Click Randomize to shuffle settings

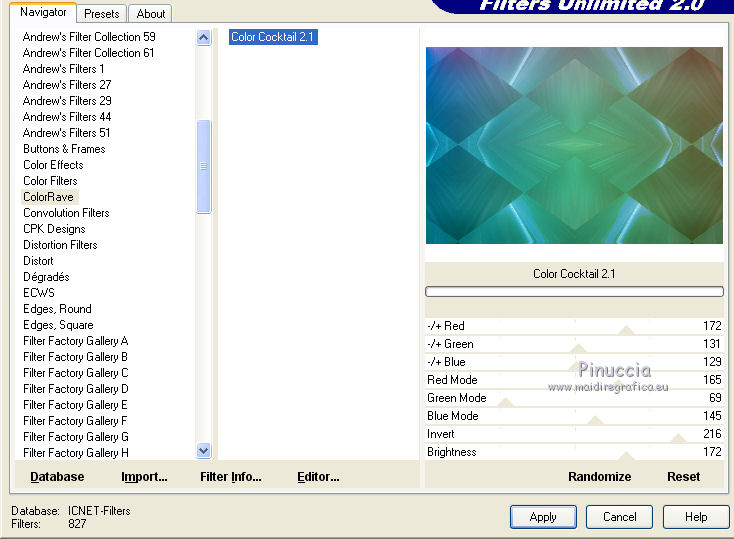600,477
